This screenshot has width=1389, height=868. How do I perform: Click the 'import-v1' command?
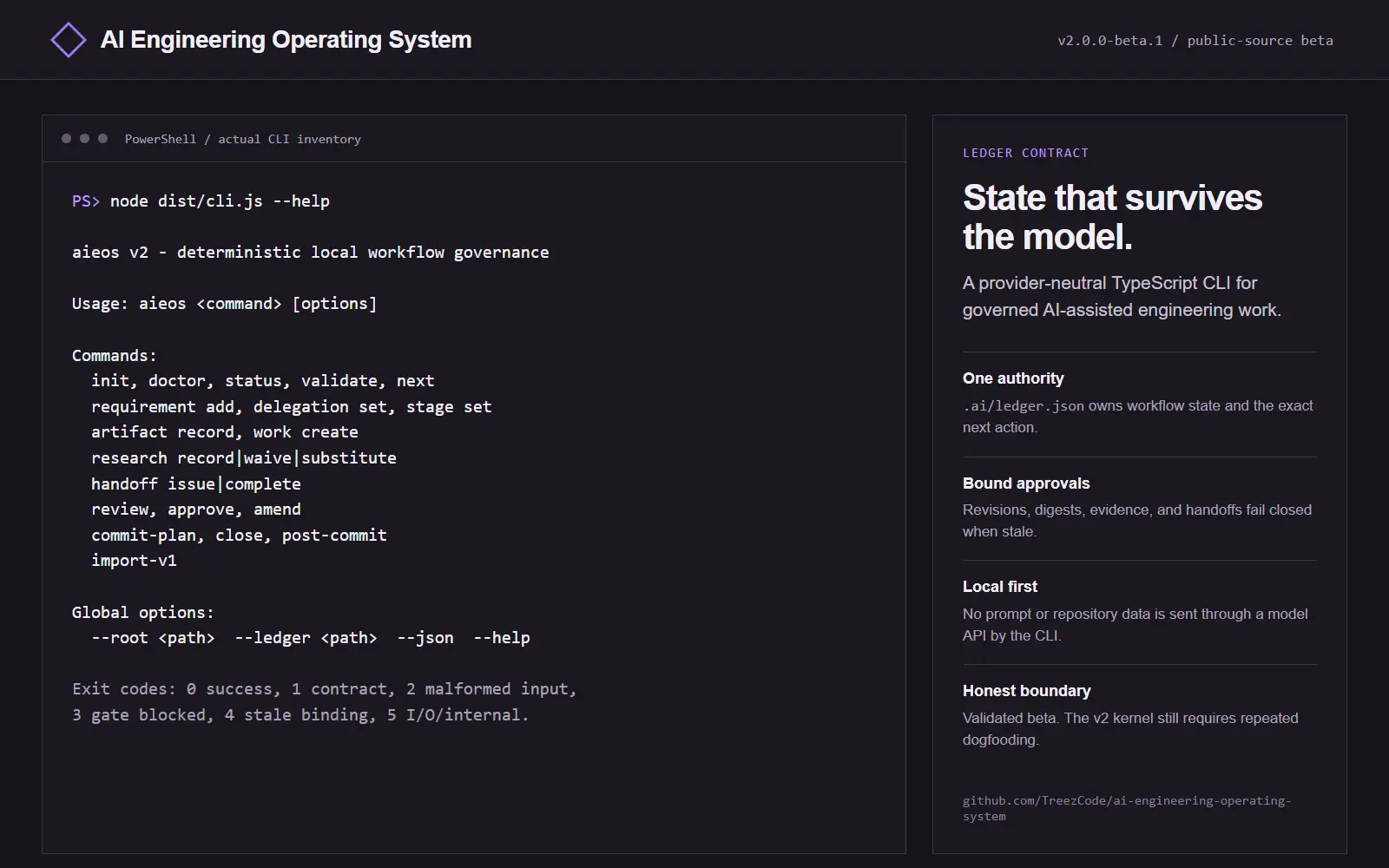pos(134,561)
